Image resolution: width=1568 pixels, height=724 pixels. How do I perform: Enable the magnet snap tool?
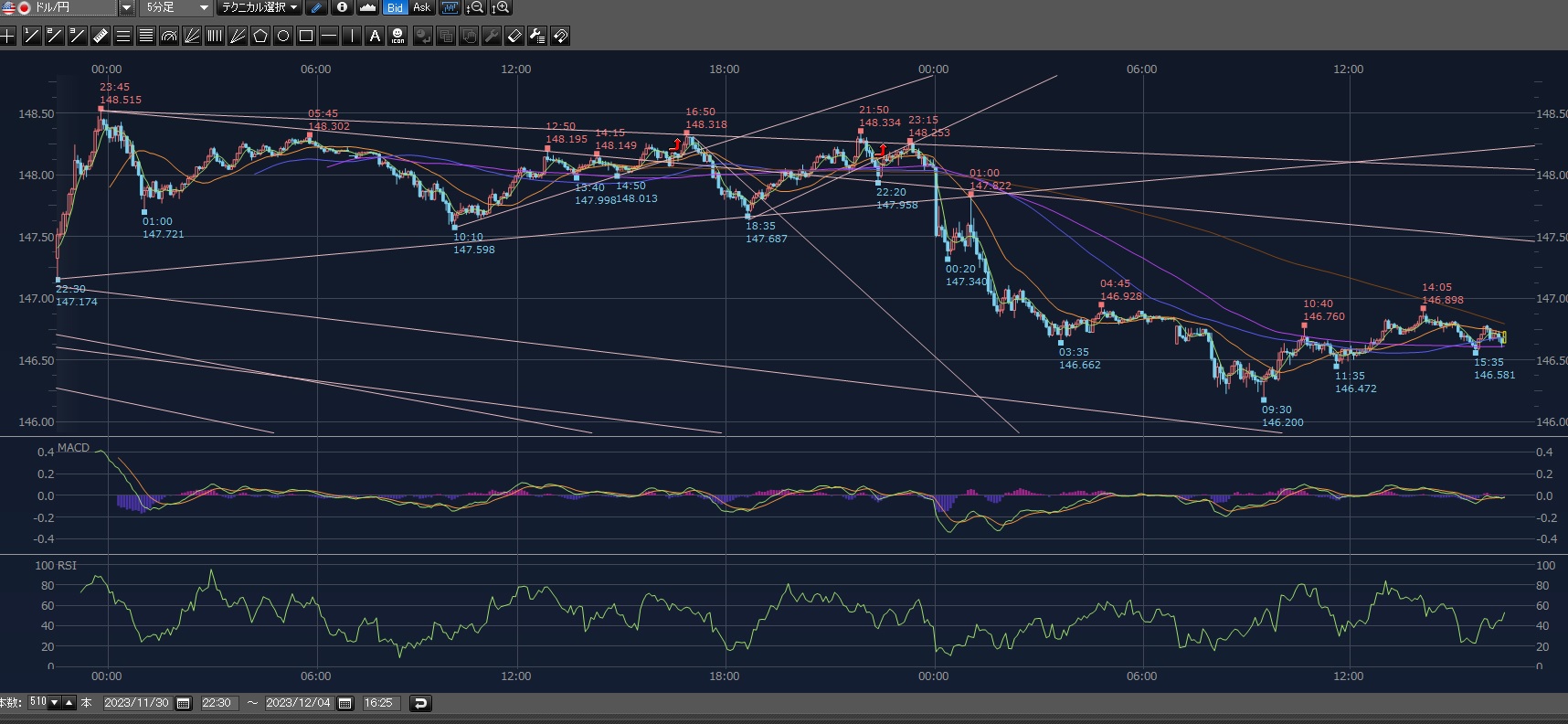tap(560, 36)
